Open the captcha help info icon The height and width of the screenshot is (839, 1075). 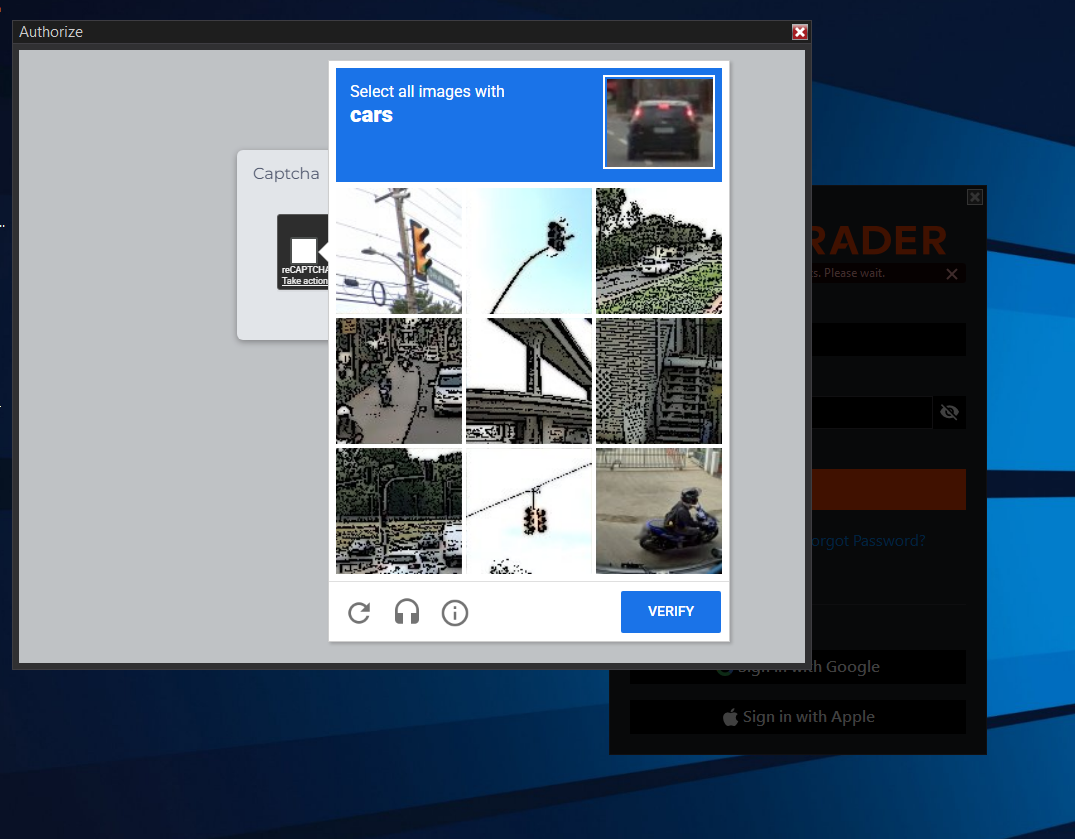click(x=455, y=613)
